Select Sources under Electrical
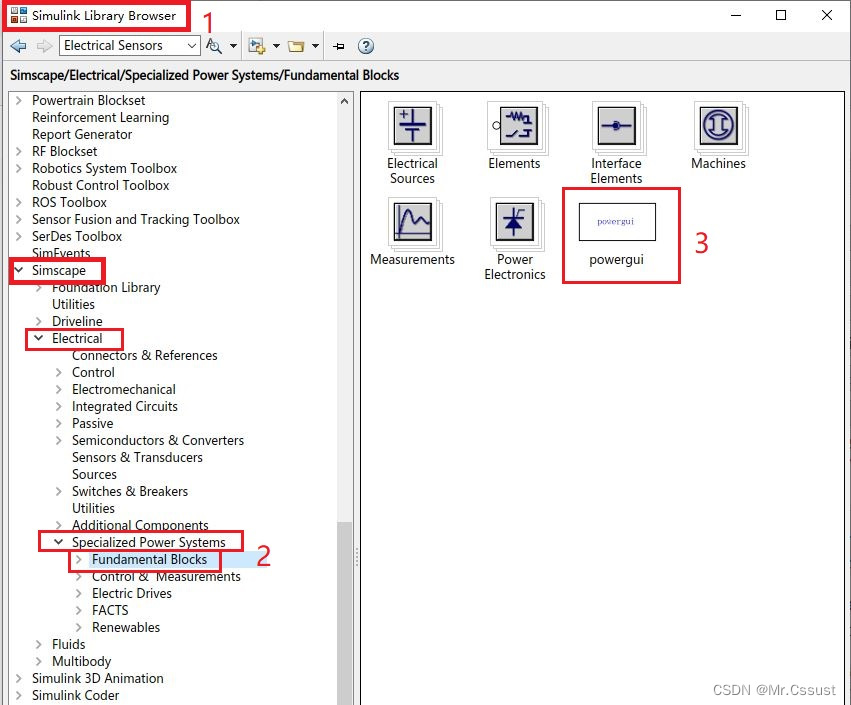 coord(94,474)
